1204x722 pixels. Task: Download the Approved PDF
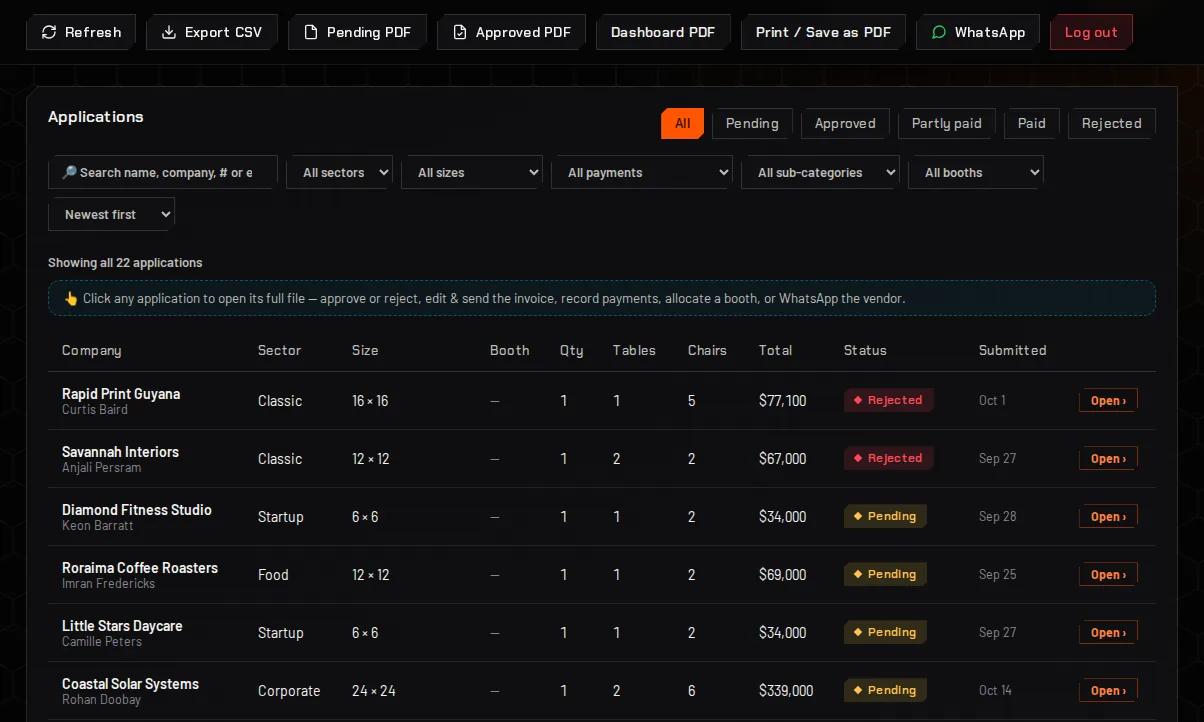[x=511, y=32]
